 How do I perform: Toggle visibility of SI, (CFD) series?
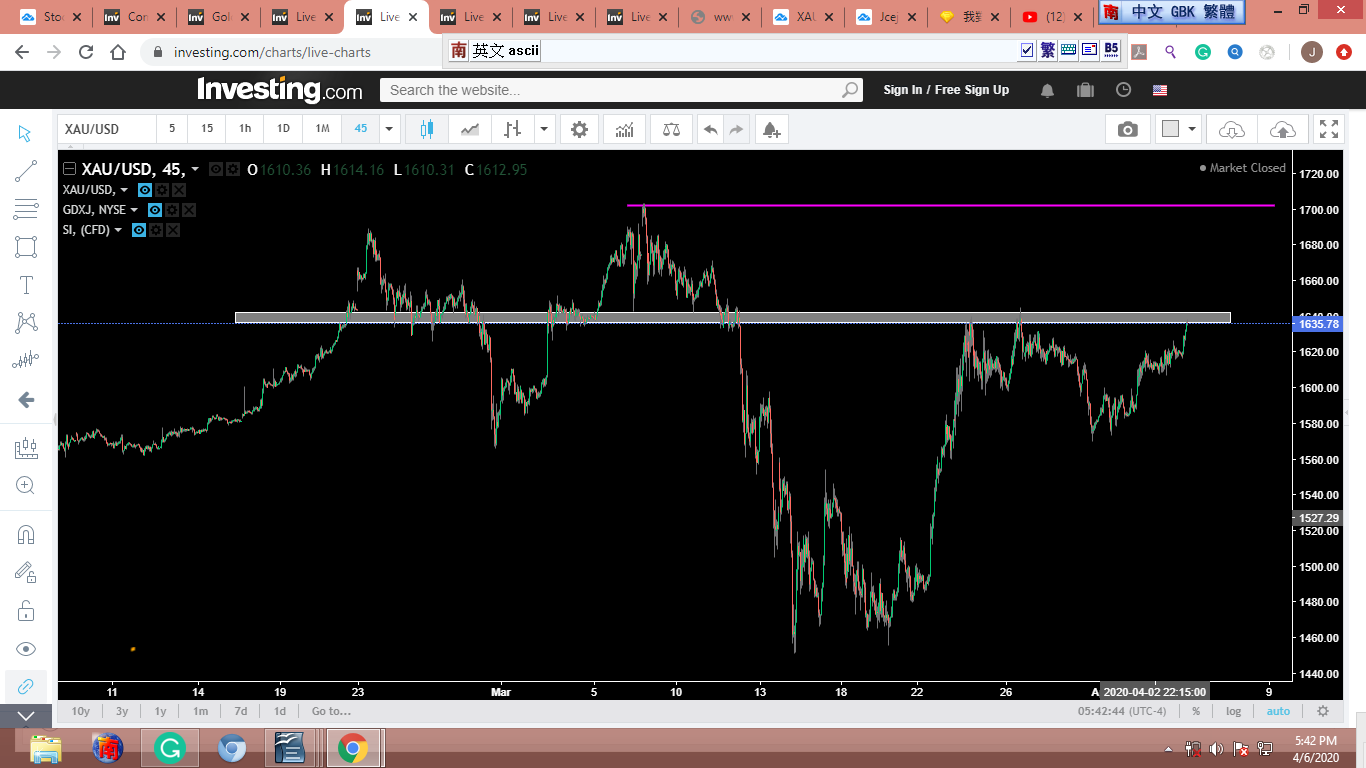pos(139,230)
